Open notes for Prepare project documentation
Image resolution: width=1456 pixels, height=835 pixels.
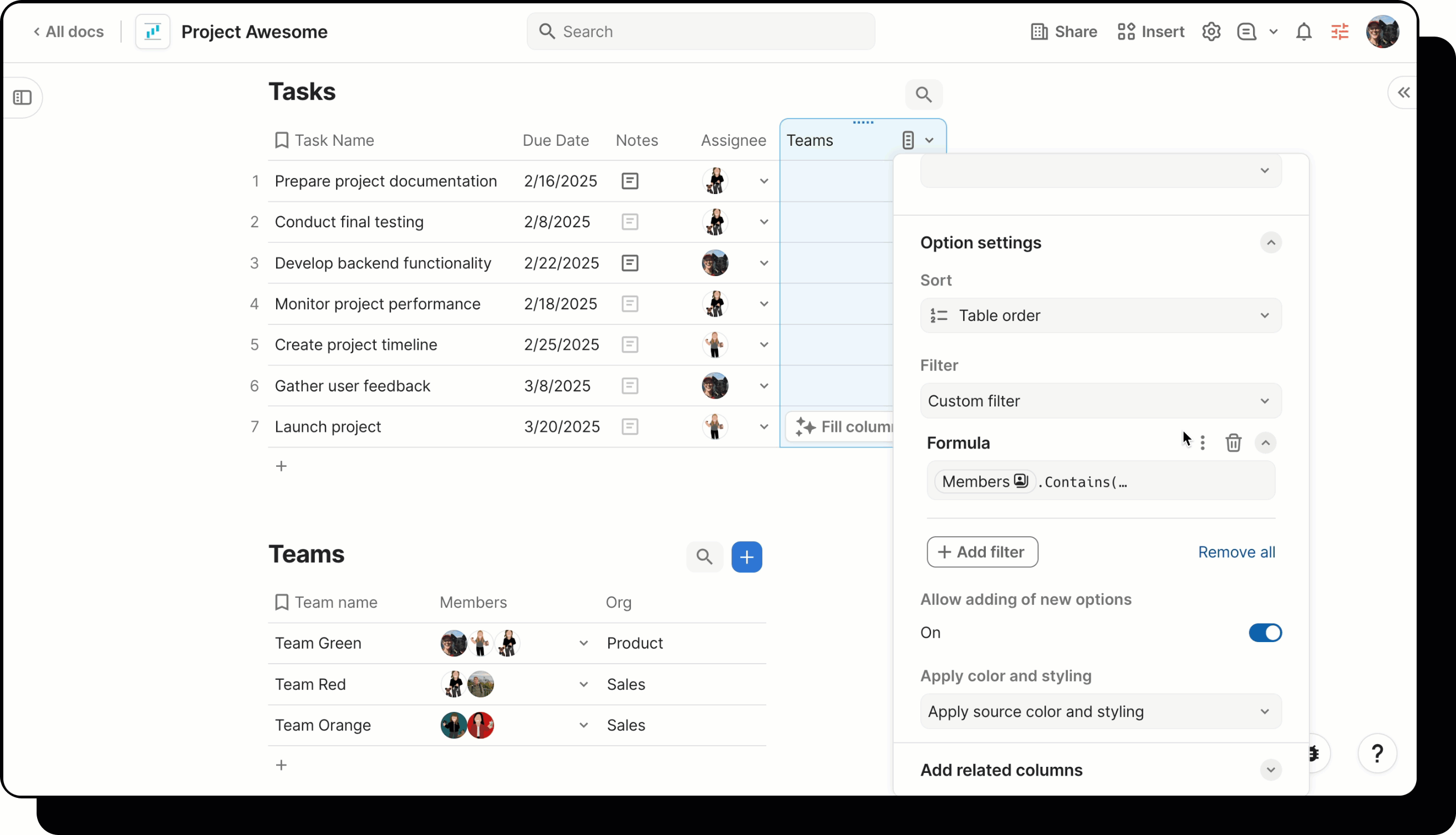[x=630, y=181]
